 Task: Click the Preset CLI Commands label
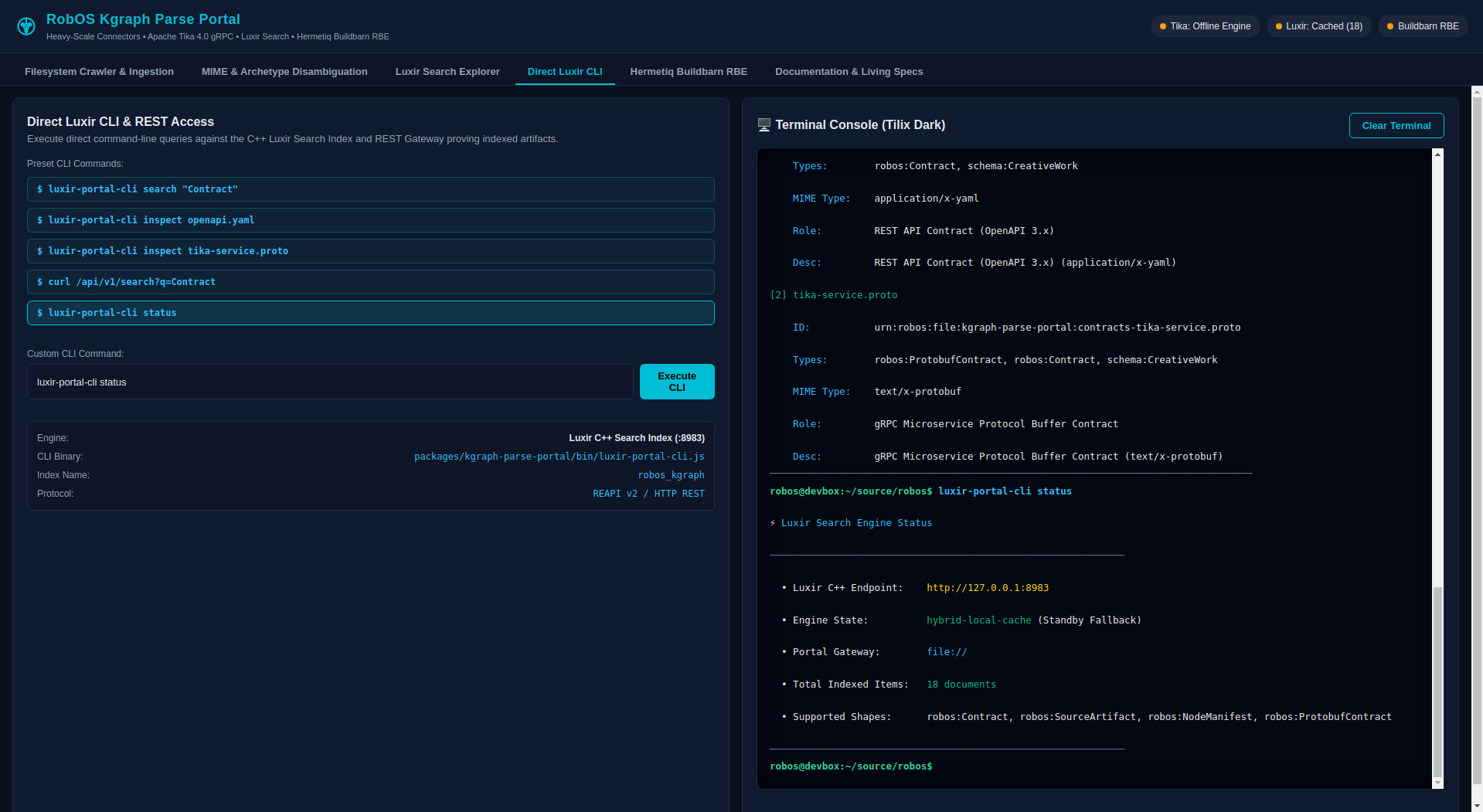(x=75, y=164)
